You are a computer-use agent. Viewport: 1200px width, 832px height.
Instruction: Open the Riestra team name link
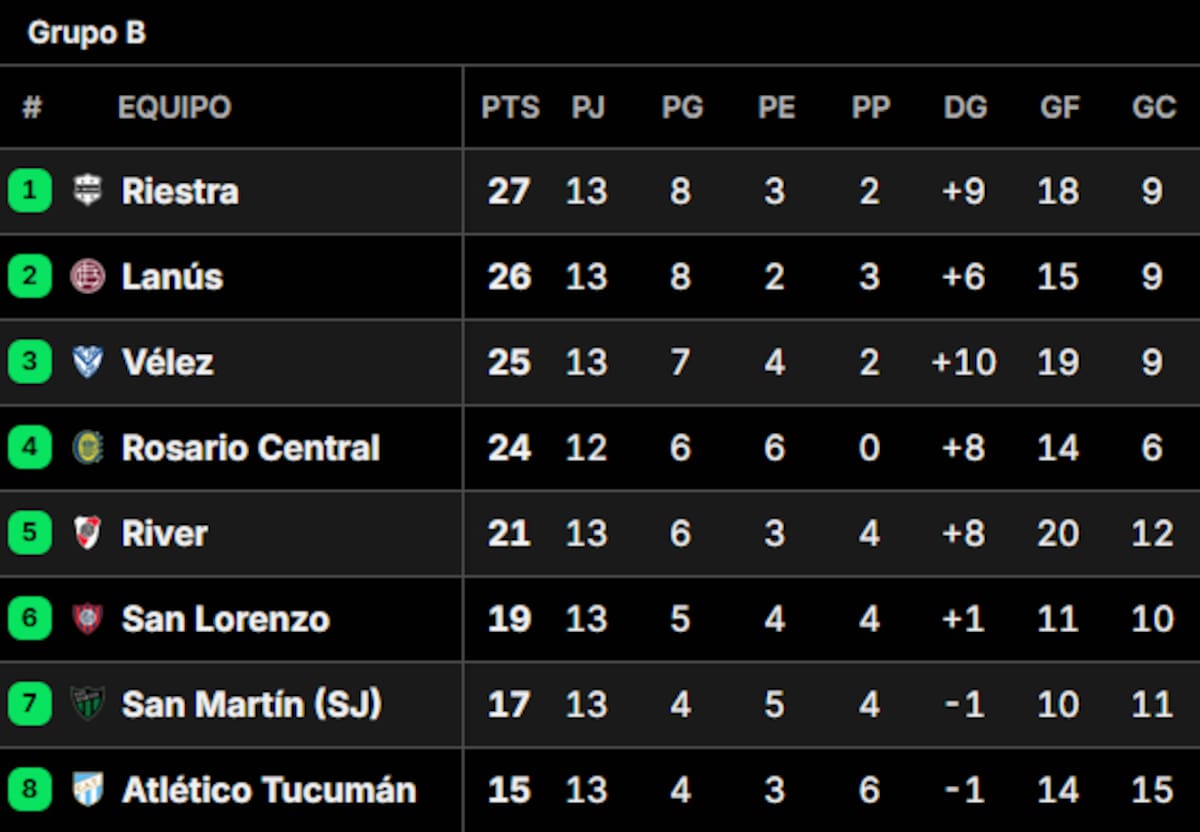[180, 191]
